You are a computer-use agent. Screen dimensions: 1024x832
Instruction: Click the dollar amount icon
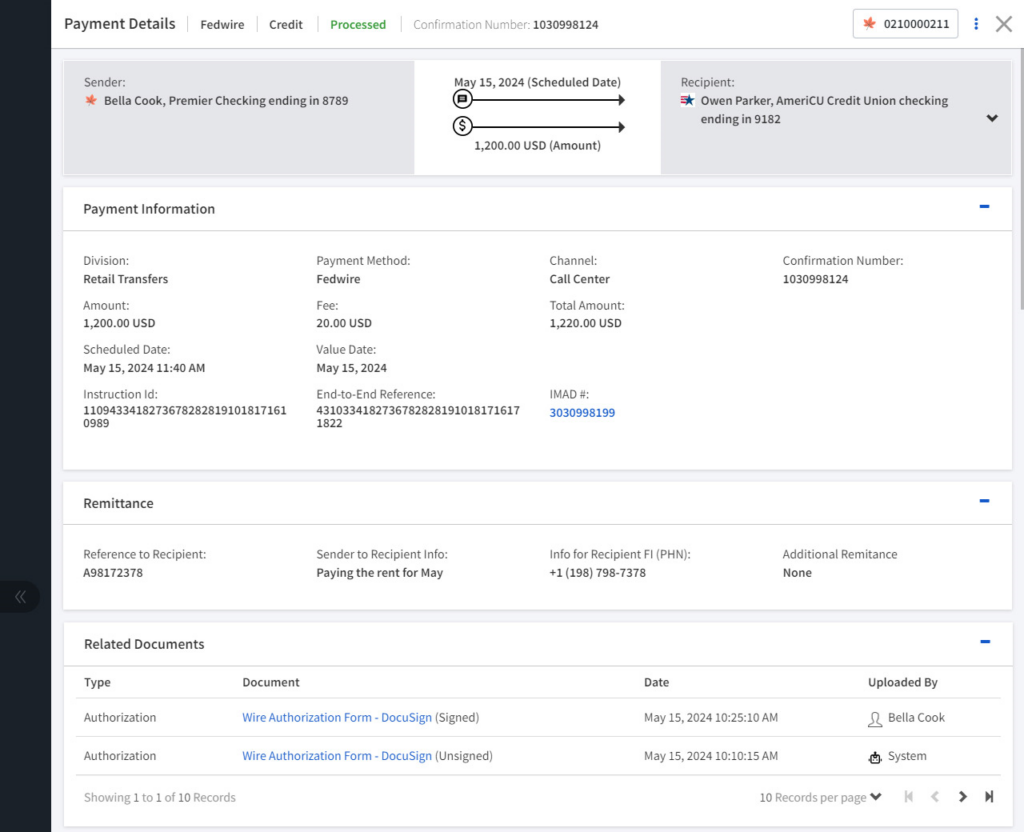coord(462,126)
